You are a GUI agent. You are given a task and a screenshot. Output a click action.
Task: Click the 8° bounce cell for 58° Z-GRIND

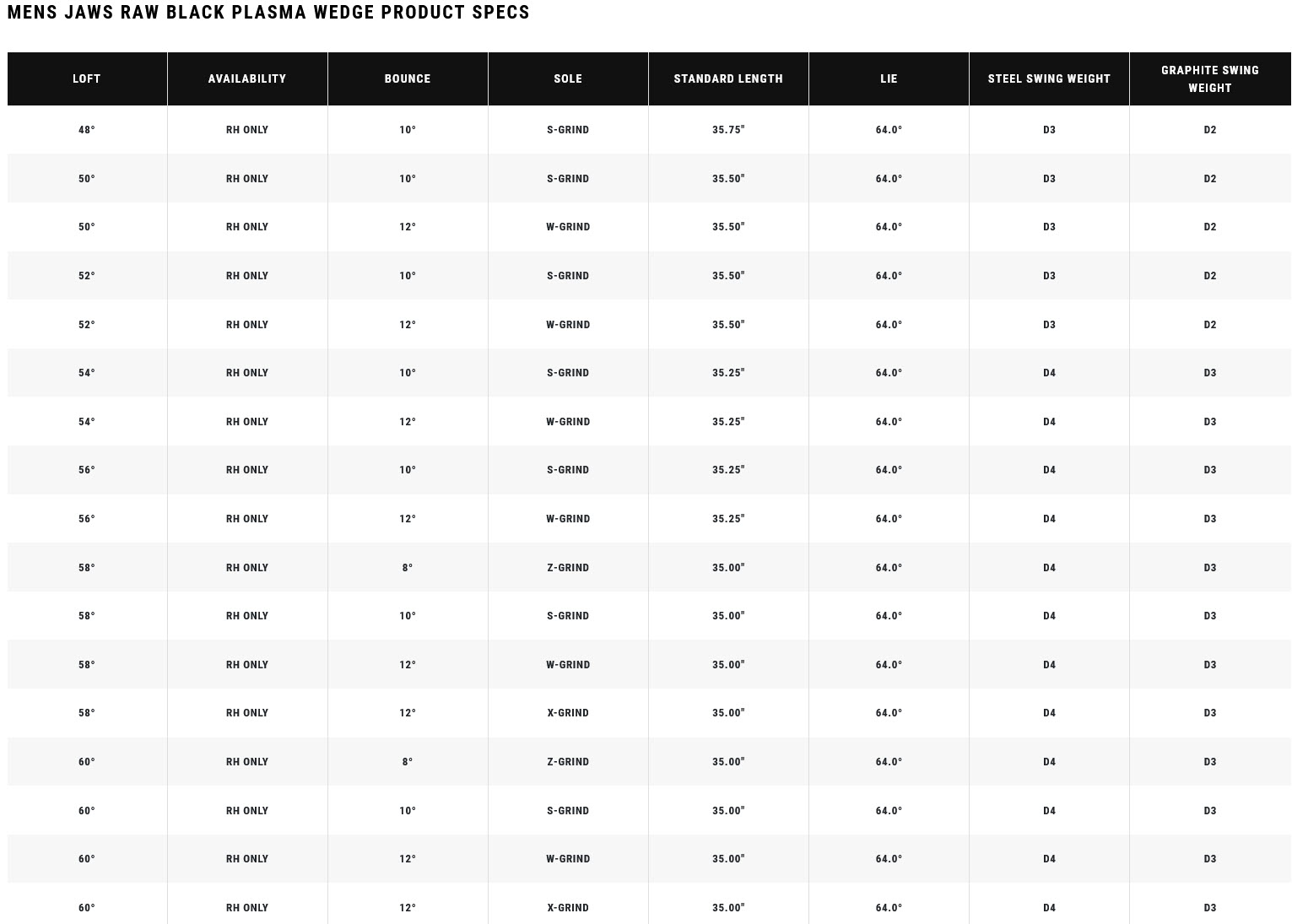[408, 568]
